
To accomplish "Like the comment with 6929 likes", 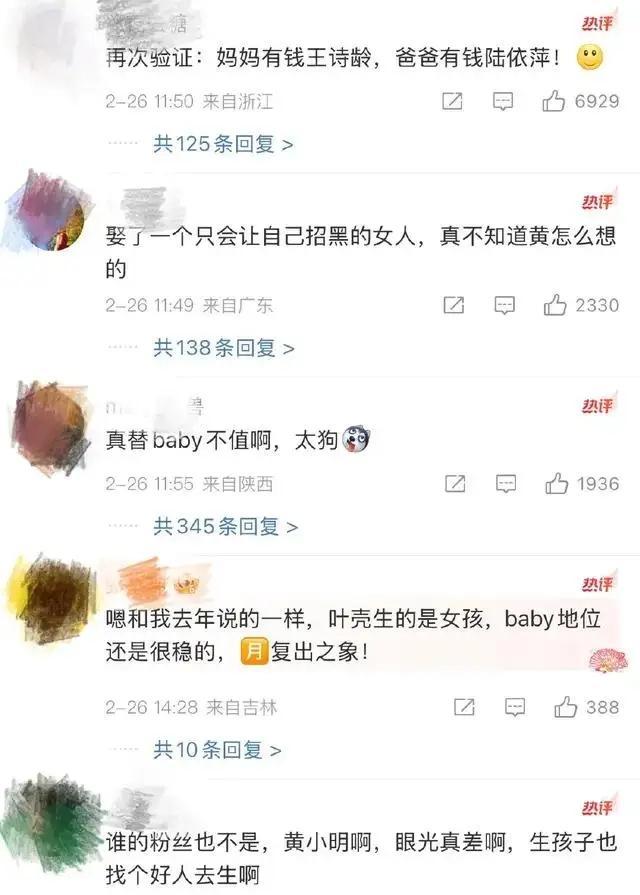I will coord(554,102).
